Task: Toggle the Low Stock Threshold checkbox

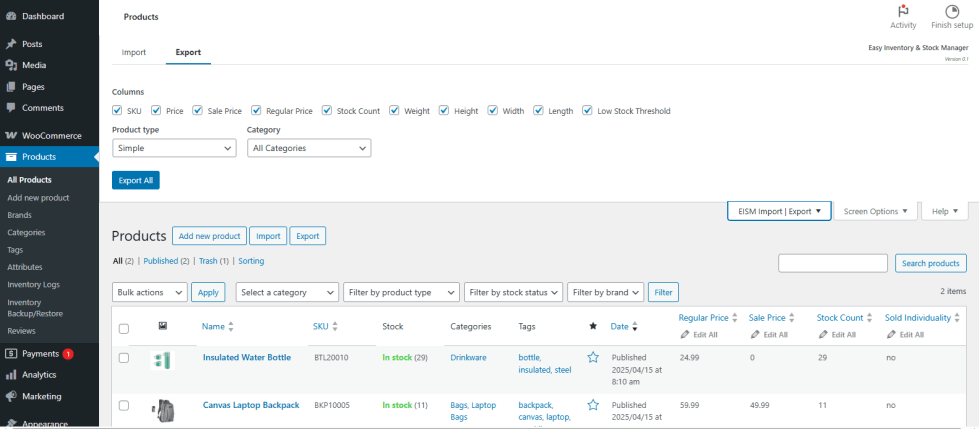Action: click(588, 111)
